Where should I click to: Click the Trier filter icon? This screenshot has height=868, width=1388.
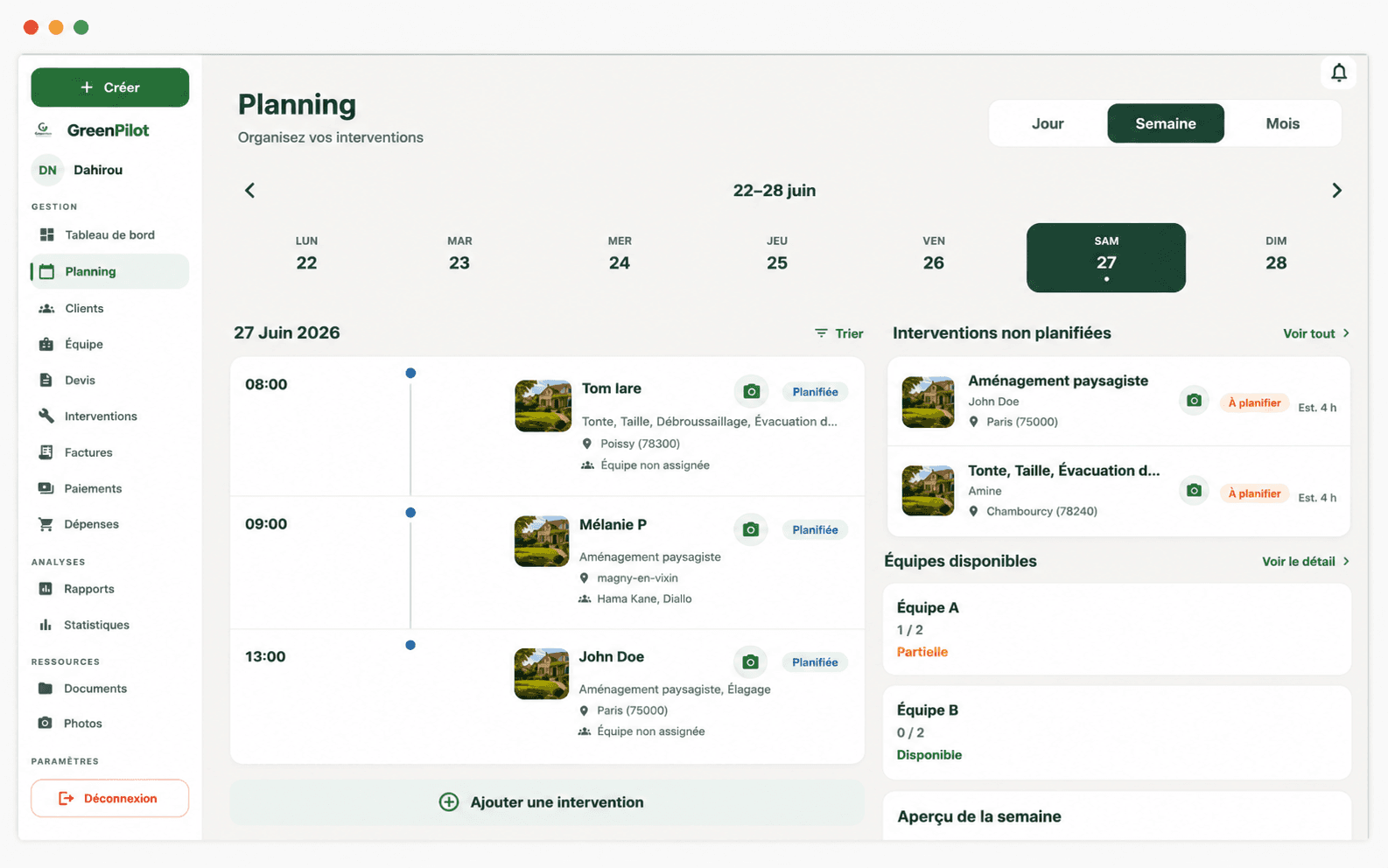pos(821,333)
